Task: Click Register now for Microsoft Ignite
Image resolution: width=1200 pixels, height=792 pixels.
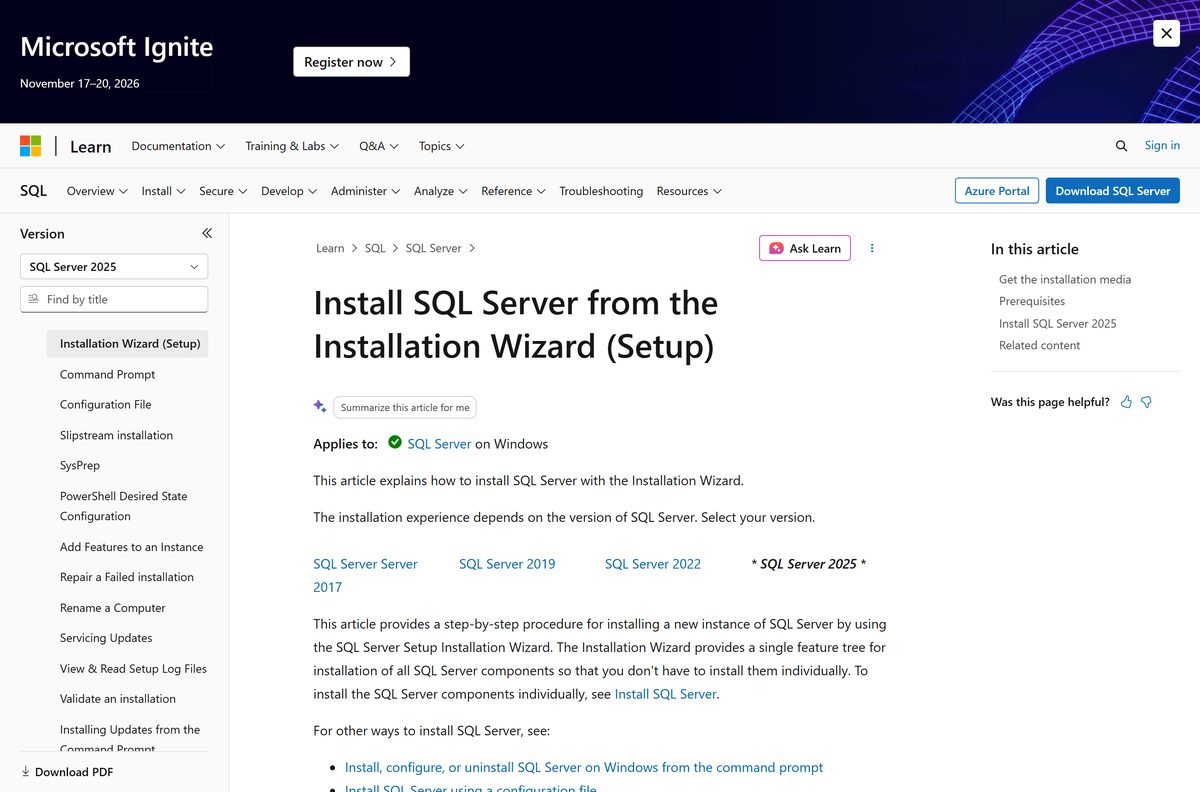Action: (x=351, y=62)
